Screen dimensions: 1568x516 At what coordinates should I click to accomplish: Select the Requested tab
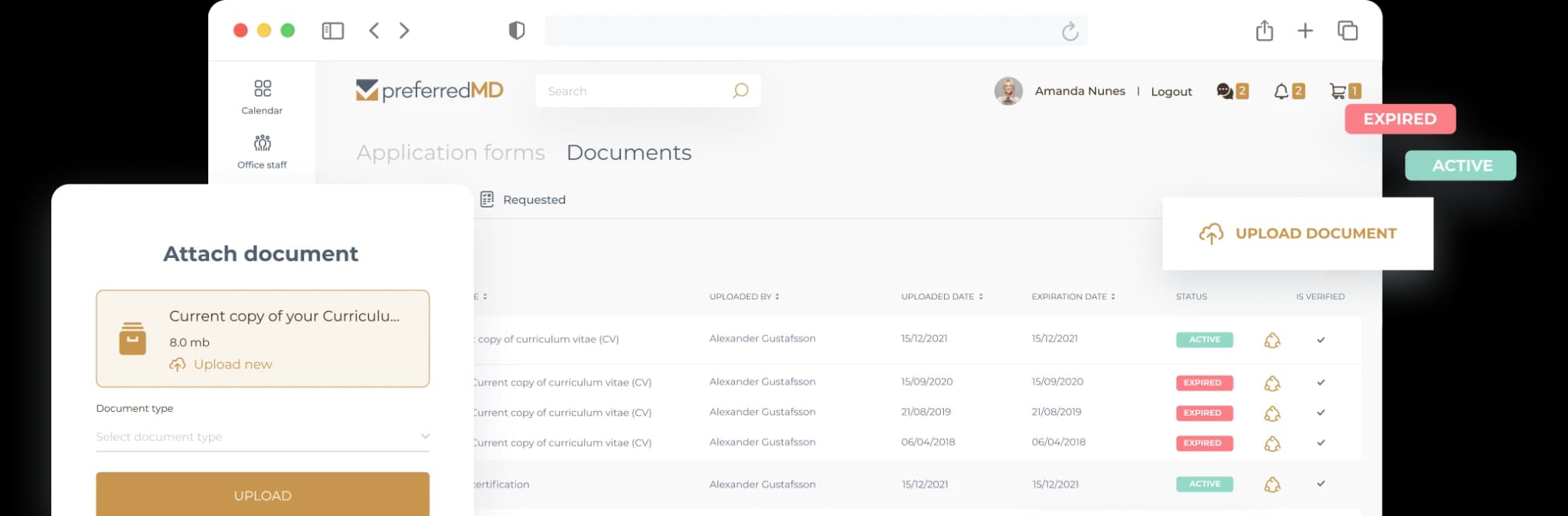pos(524,200)
